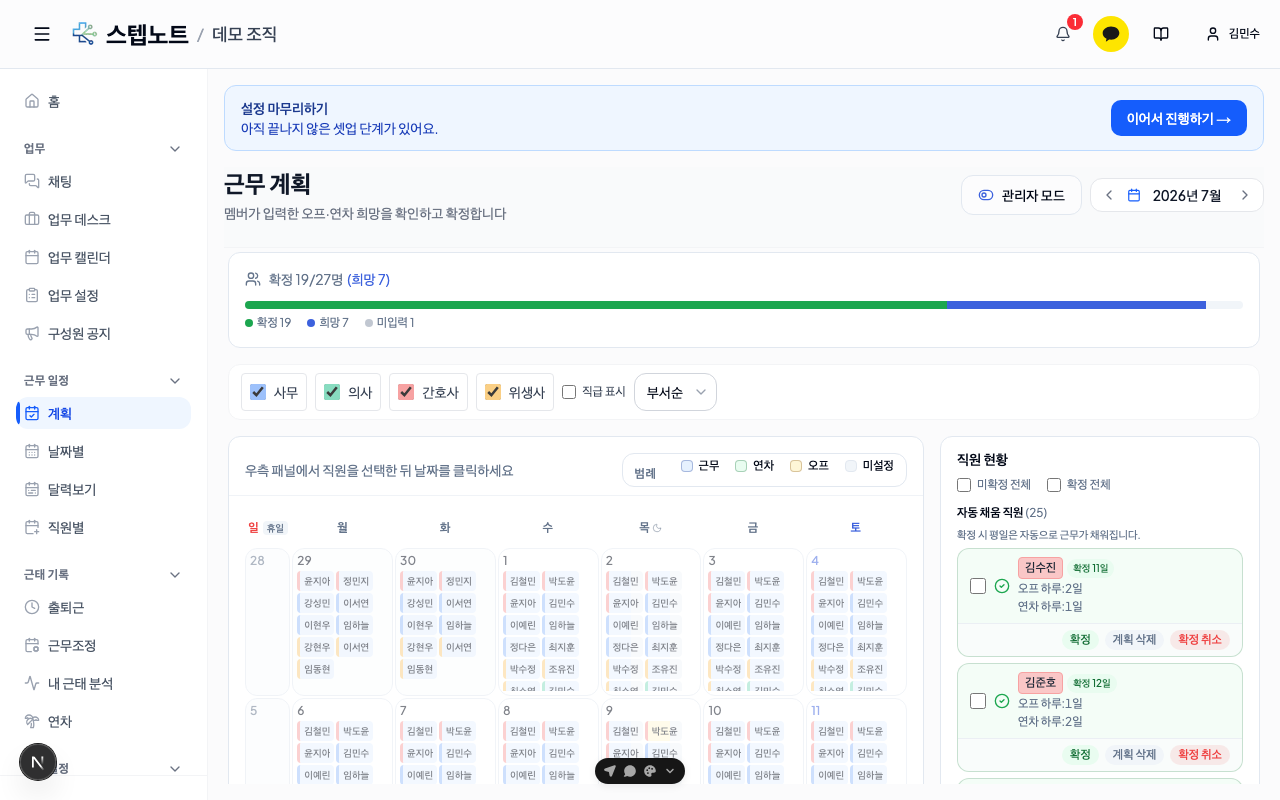
Task: Click calendar day cell 1 (수)
Action: pyautogui.click(x=547, y=622)
